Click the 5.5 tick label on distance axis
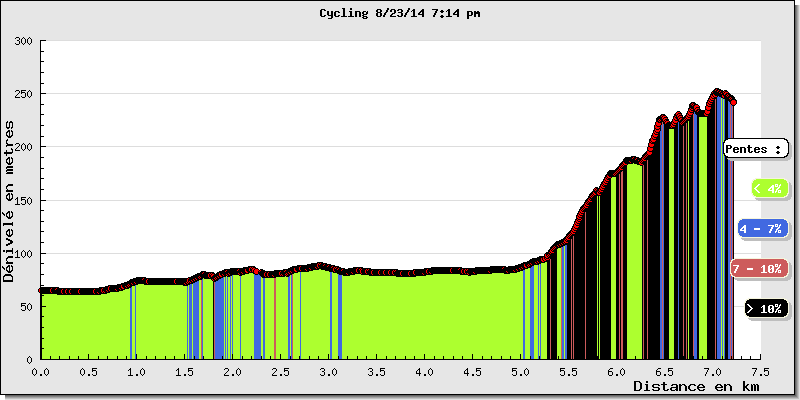800x400 pixels. (568, 372)
